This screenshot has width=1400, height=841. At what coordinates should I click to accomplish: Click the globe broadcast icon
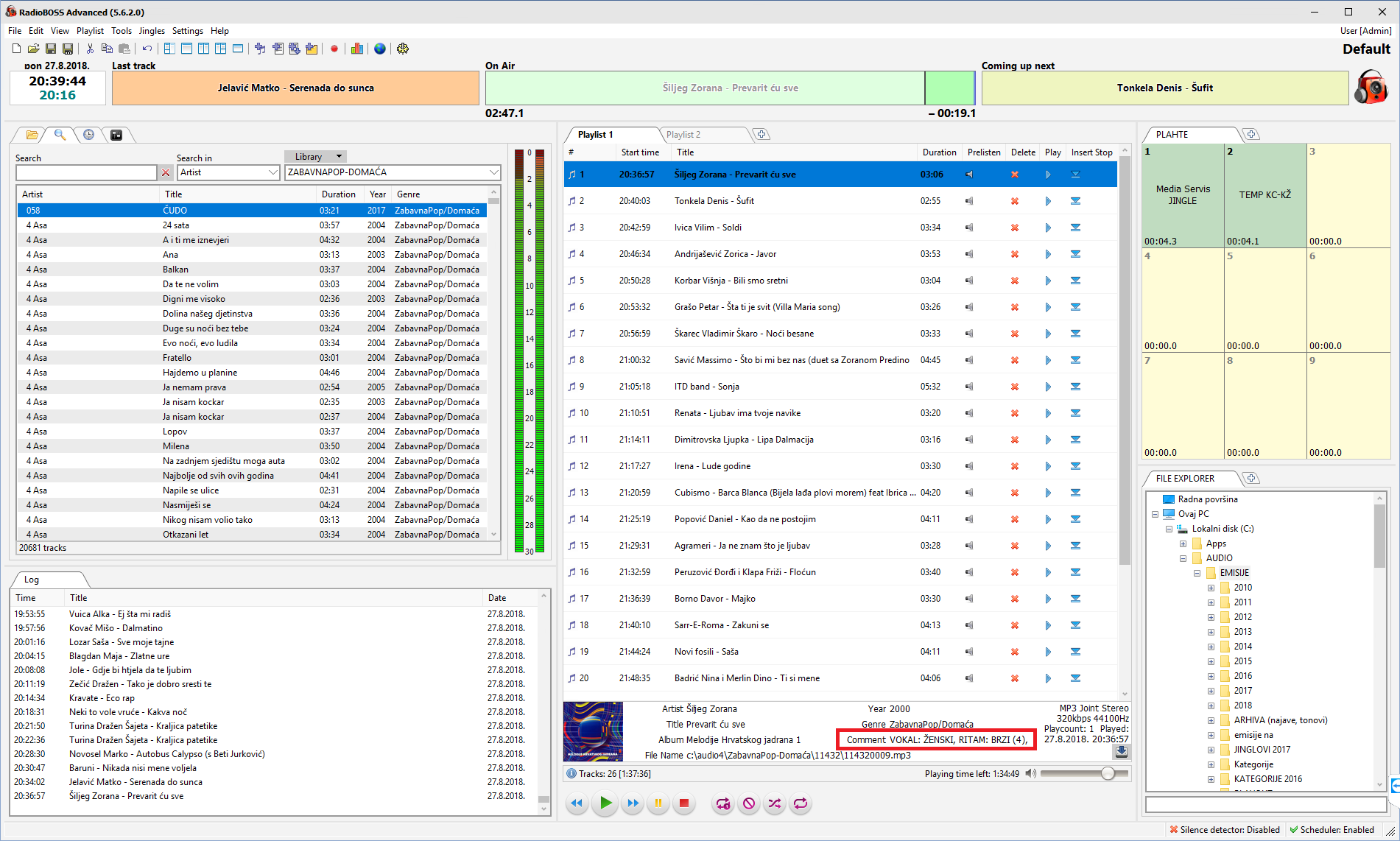coord(380,49)
